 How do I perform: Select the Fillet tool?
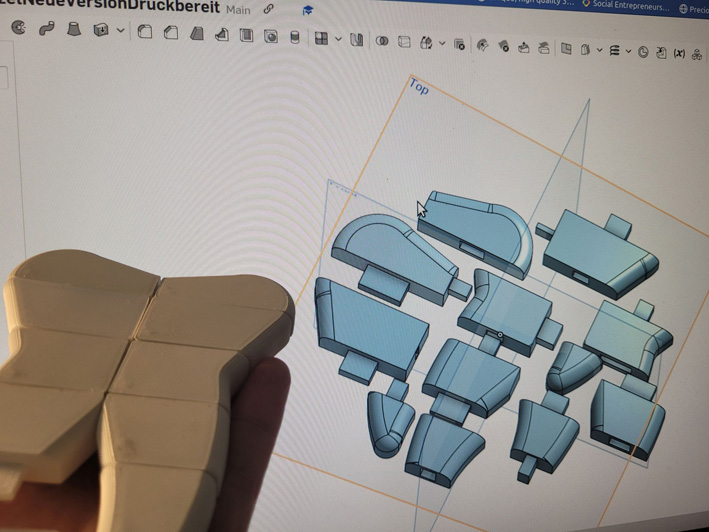[x=145, y=32]
